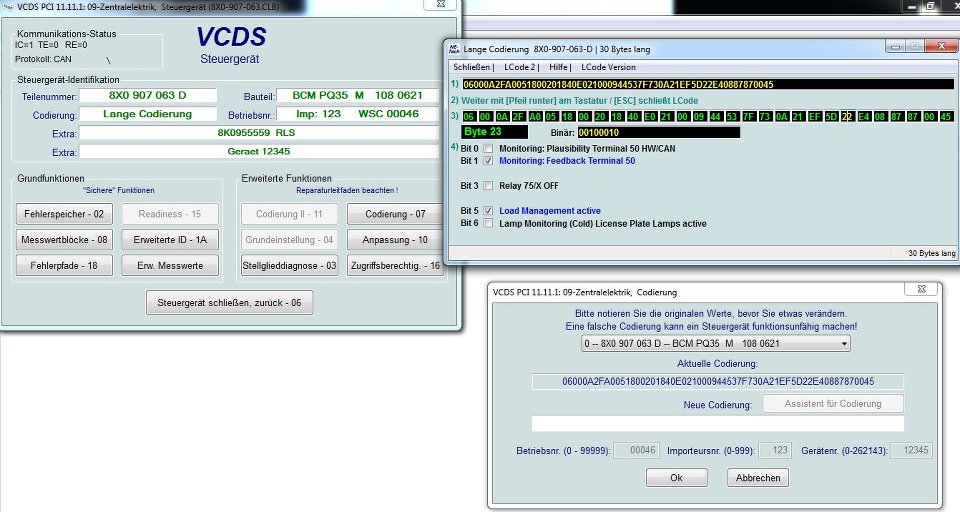The width and height of the screenshot is (960, 512).
Task: Open Zugriffsberechtig. - 16 function
Action: (395, 265)
